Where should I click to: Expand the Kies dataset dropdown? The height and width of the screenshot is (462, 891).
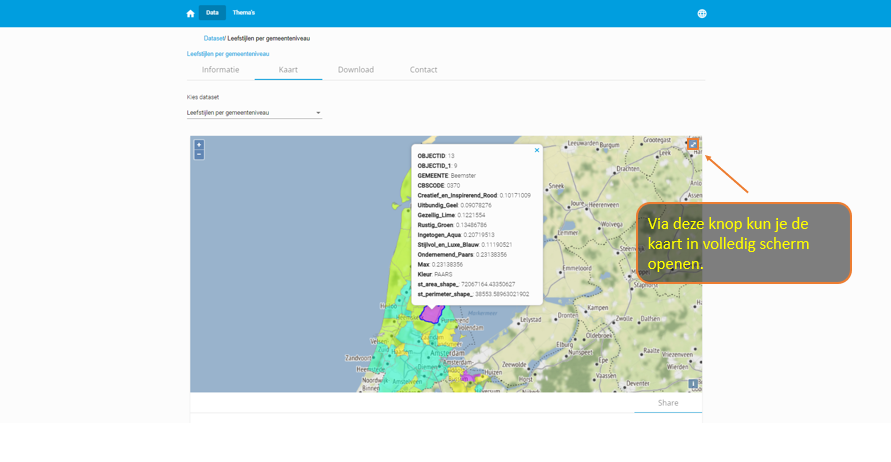(254, 113)
